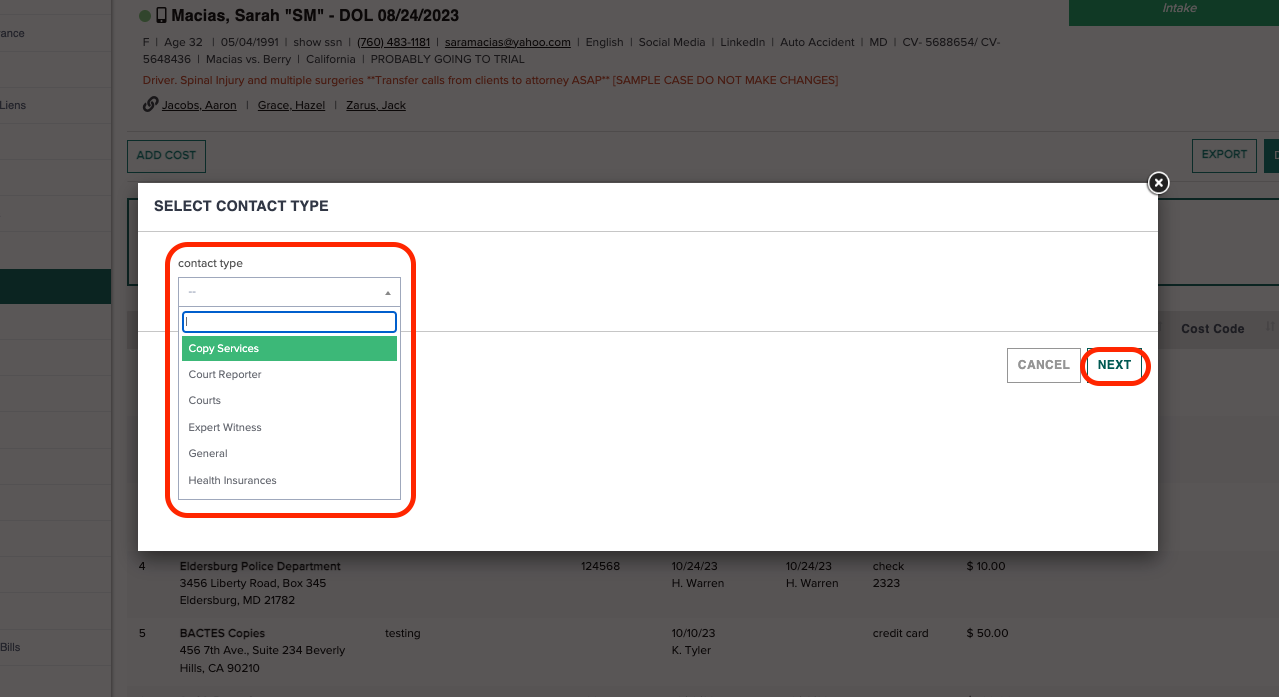Image resolution: width=1279 pixels, height=697 pixels.
Task: Open Zarus, Jack linked contact
Action: click(376, 105)
